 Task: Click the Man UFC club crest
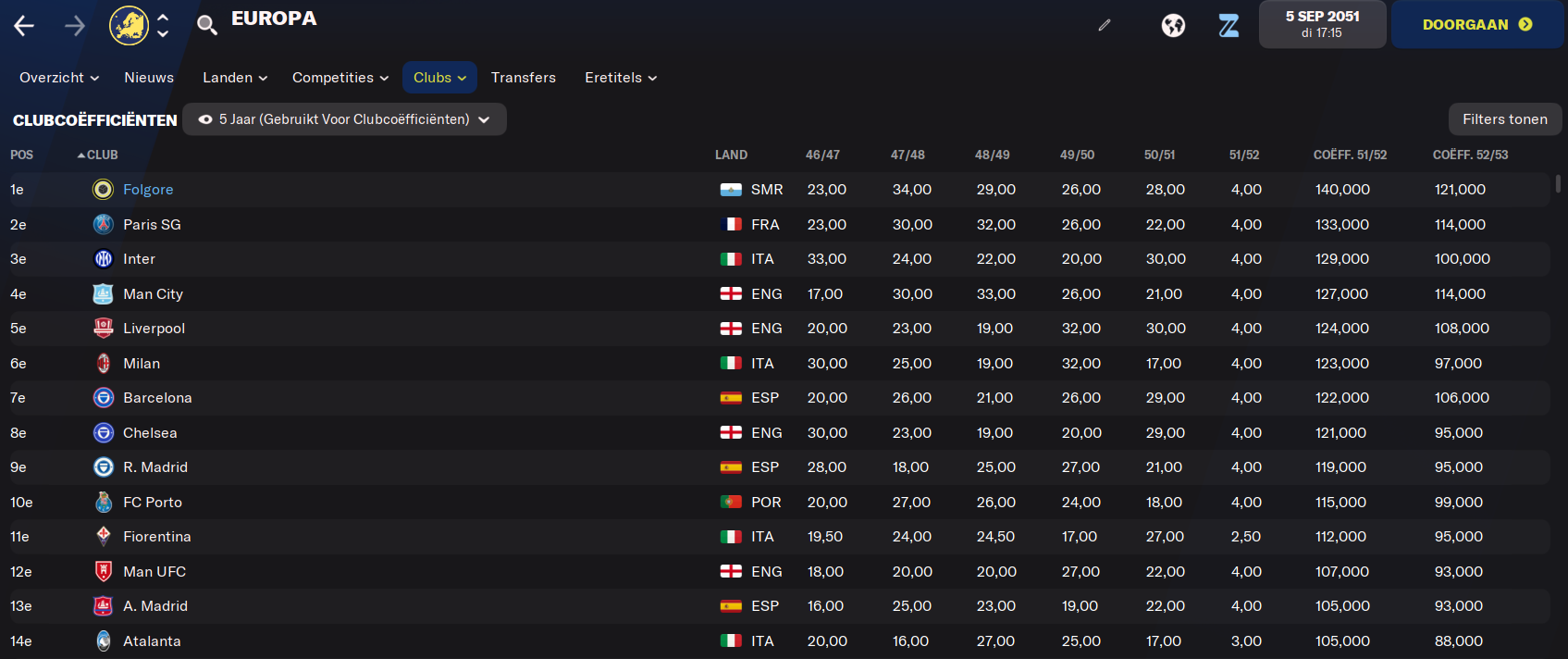[103, 571]
